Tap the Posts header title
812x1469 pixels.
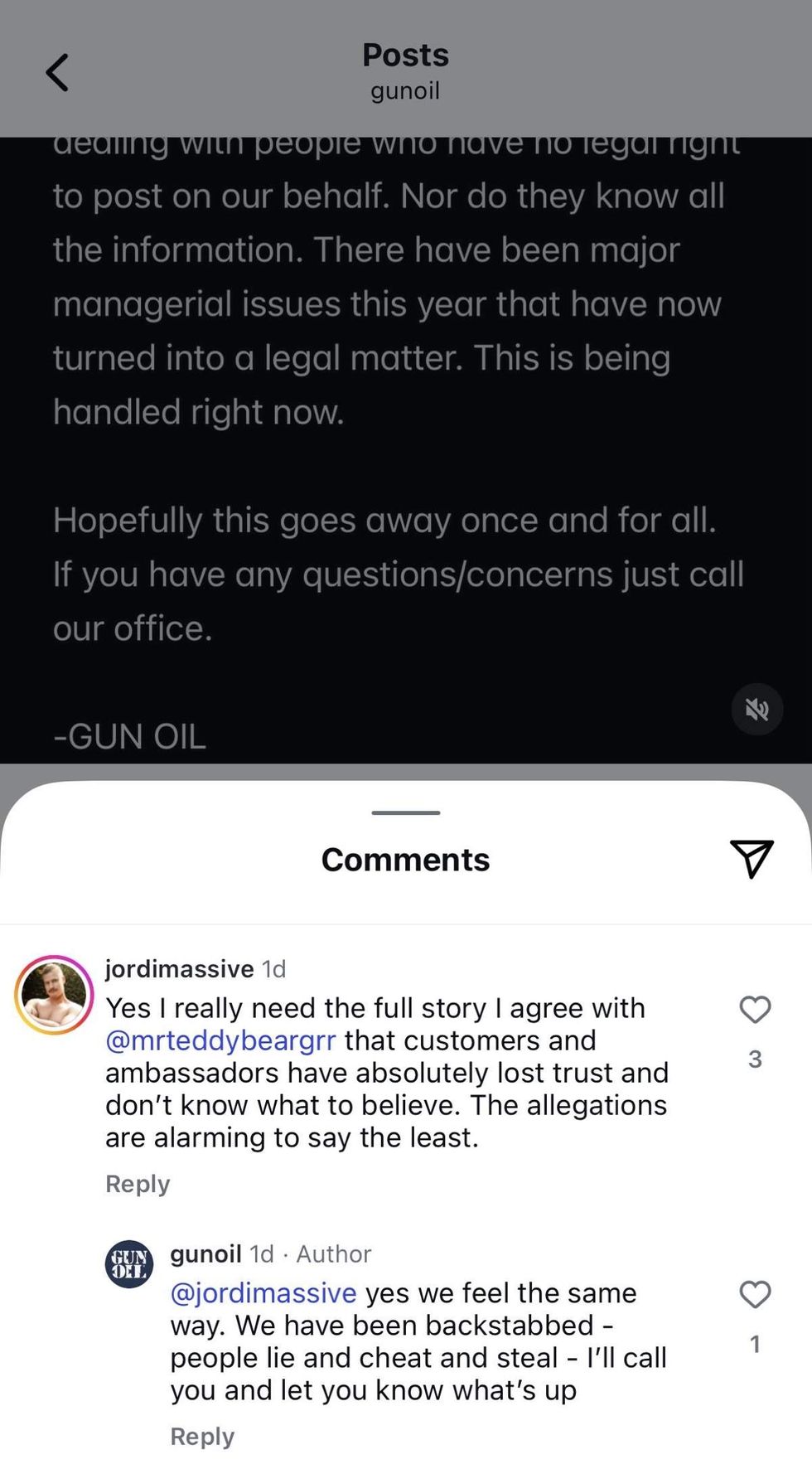[405, 55]
